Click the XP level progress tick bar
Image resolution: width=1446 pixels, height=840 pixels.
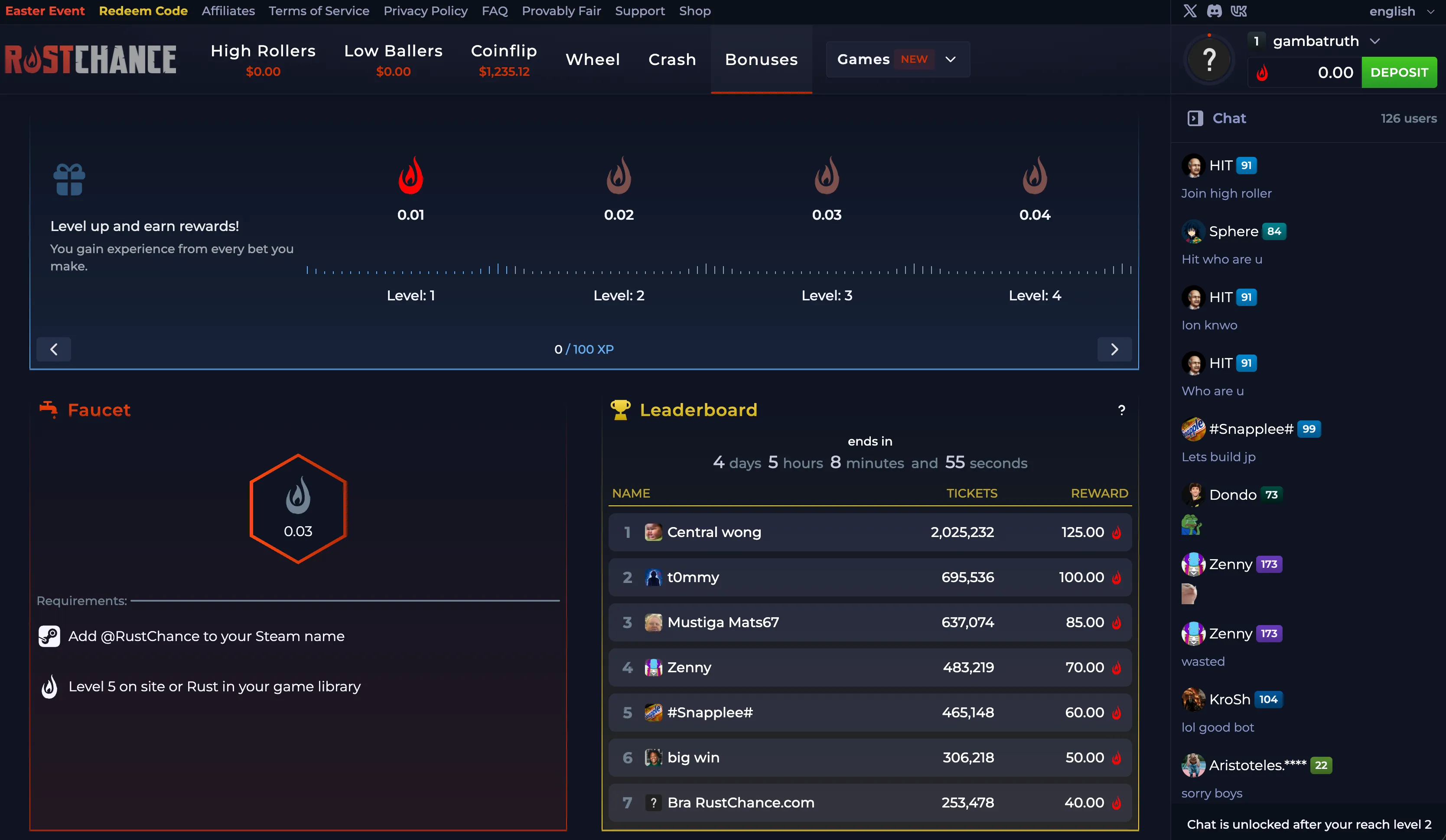tap(719, 269)
